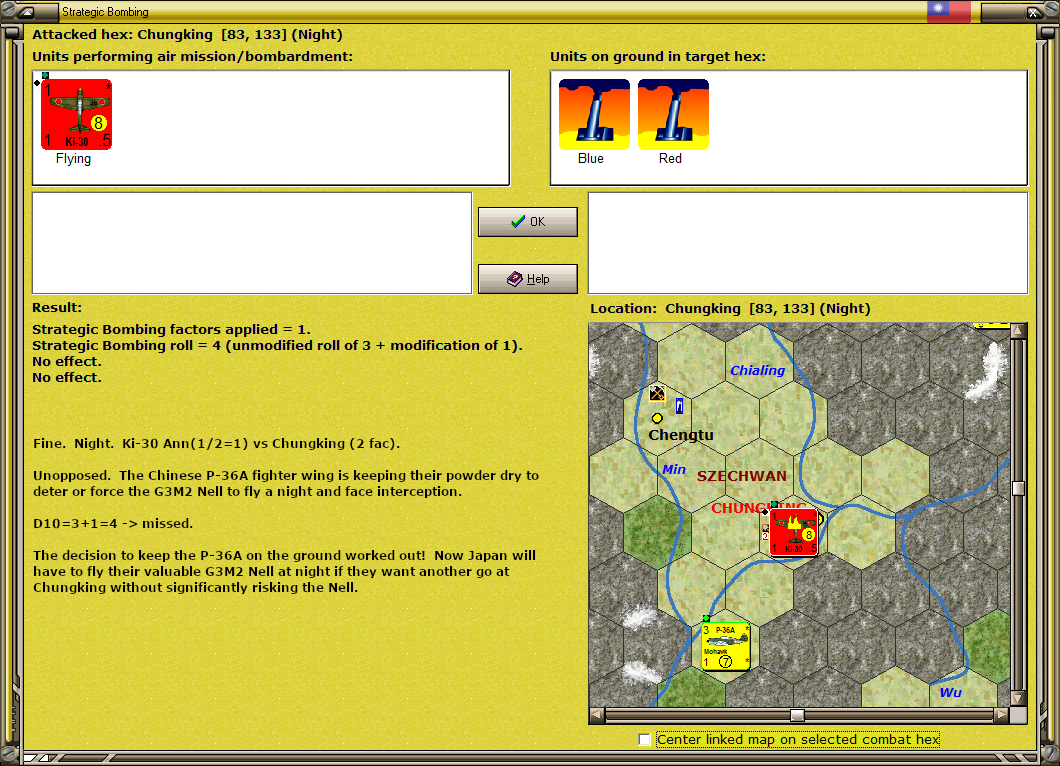Select the Red factory icon

(x=673, y=114)
